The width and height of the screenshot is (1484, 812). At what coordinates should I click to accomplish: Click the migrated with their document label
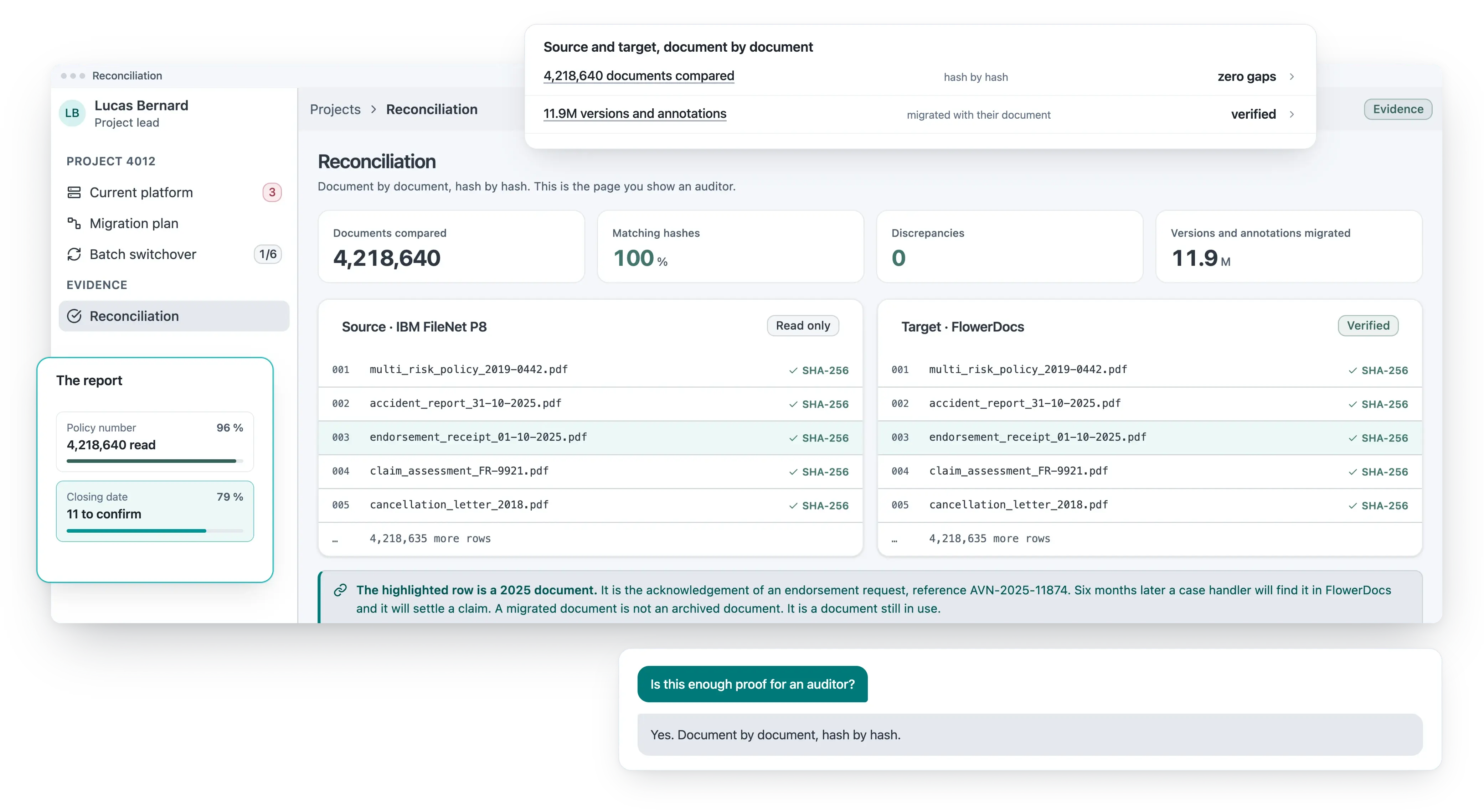click(978, 115)
